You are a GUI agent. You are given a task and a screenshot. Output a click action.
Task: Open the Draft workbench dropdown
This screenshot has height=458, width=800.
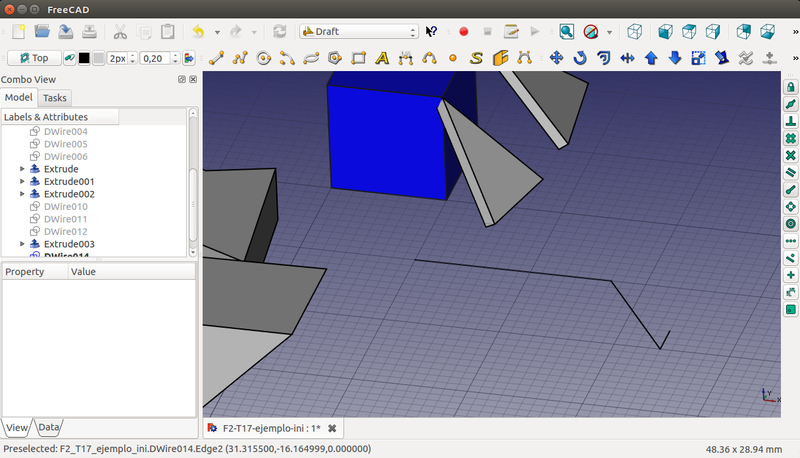359,32
